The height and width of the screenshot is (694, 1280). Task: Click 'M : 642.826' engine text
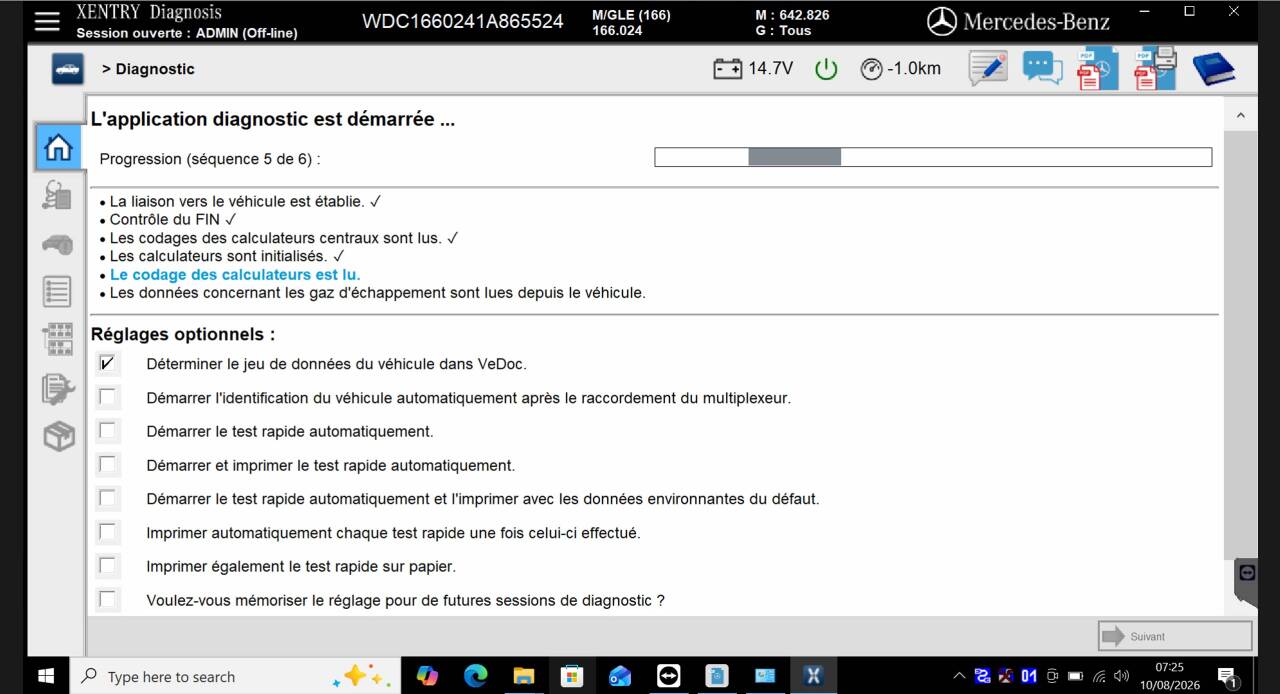[x=792, y=15]
